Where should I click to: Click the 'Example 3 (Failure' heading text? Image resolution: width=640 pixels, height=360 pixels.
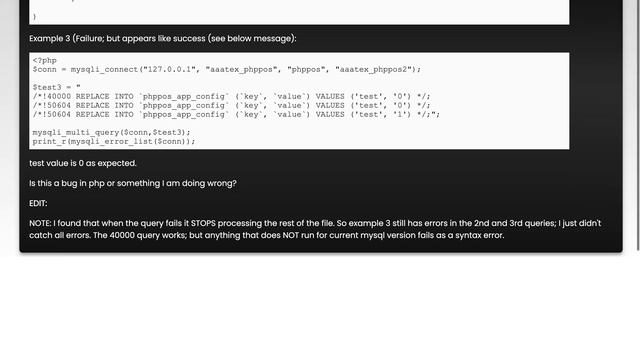pos(65,38)
